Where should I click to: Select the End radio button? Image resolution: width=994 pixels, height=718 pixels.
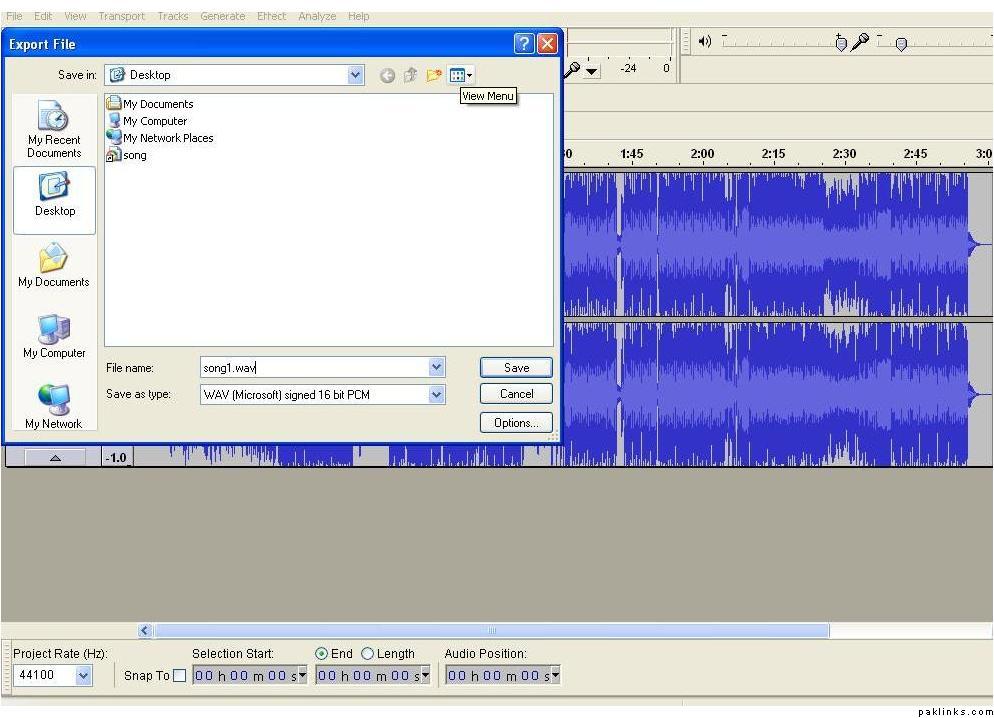tap(322, 654)
